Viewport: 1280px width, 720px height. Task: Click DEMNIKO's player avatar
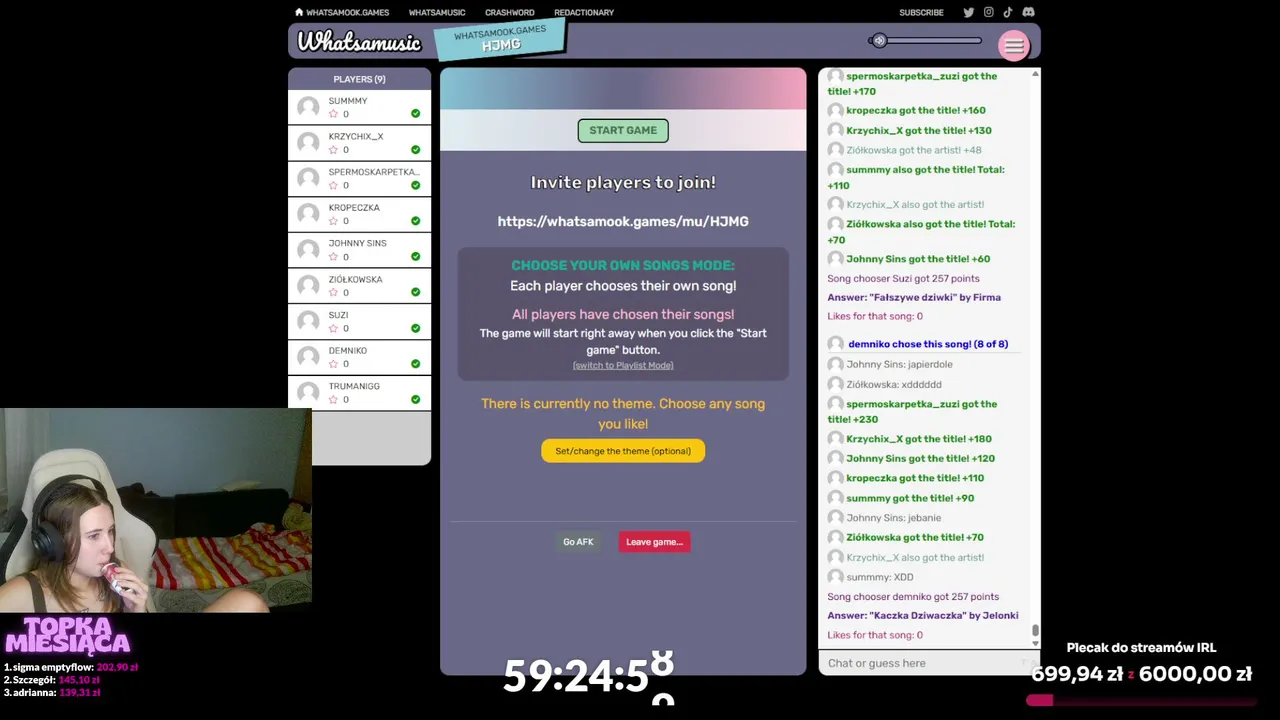tap(308, 357)
